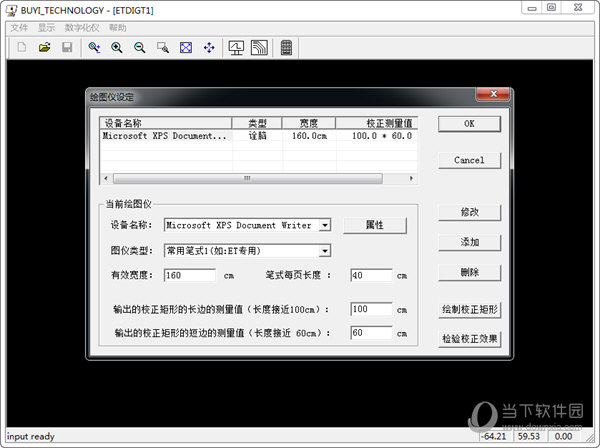Open the 文件 menu

coord(19,28)
